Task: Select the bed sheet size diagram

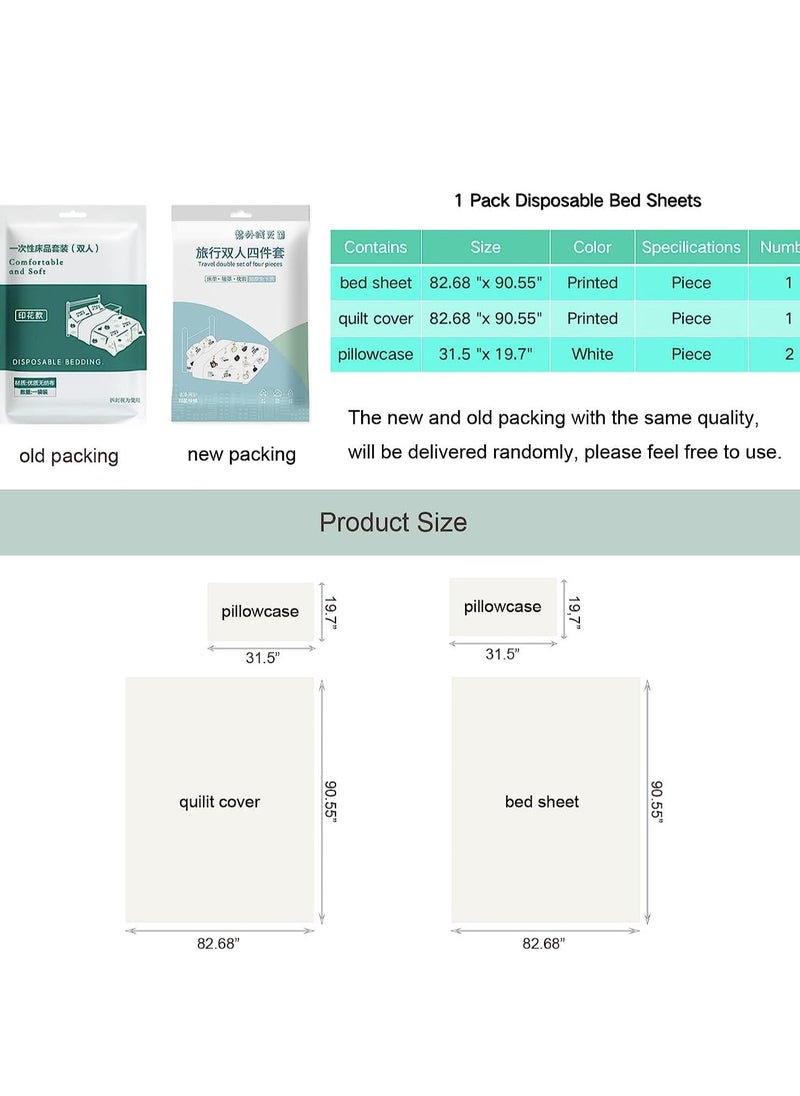Action: tap(545, 800)
